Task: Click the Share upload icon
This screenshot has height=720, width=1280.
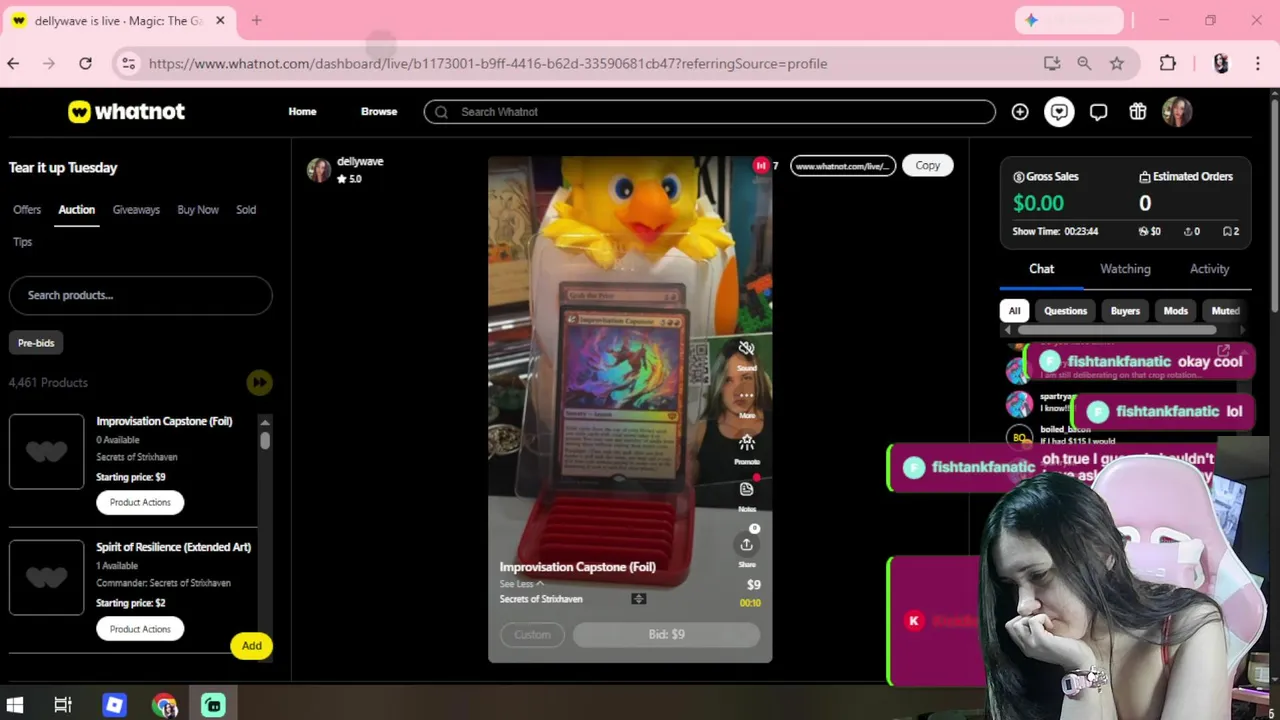Action: [x=747, y=544]
